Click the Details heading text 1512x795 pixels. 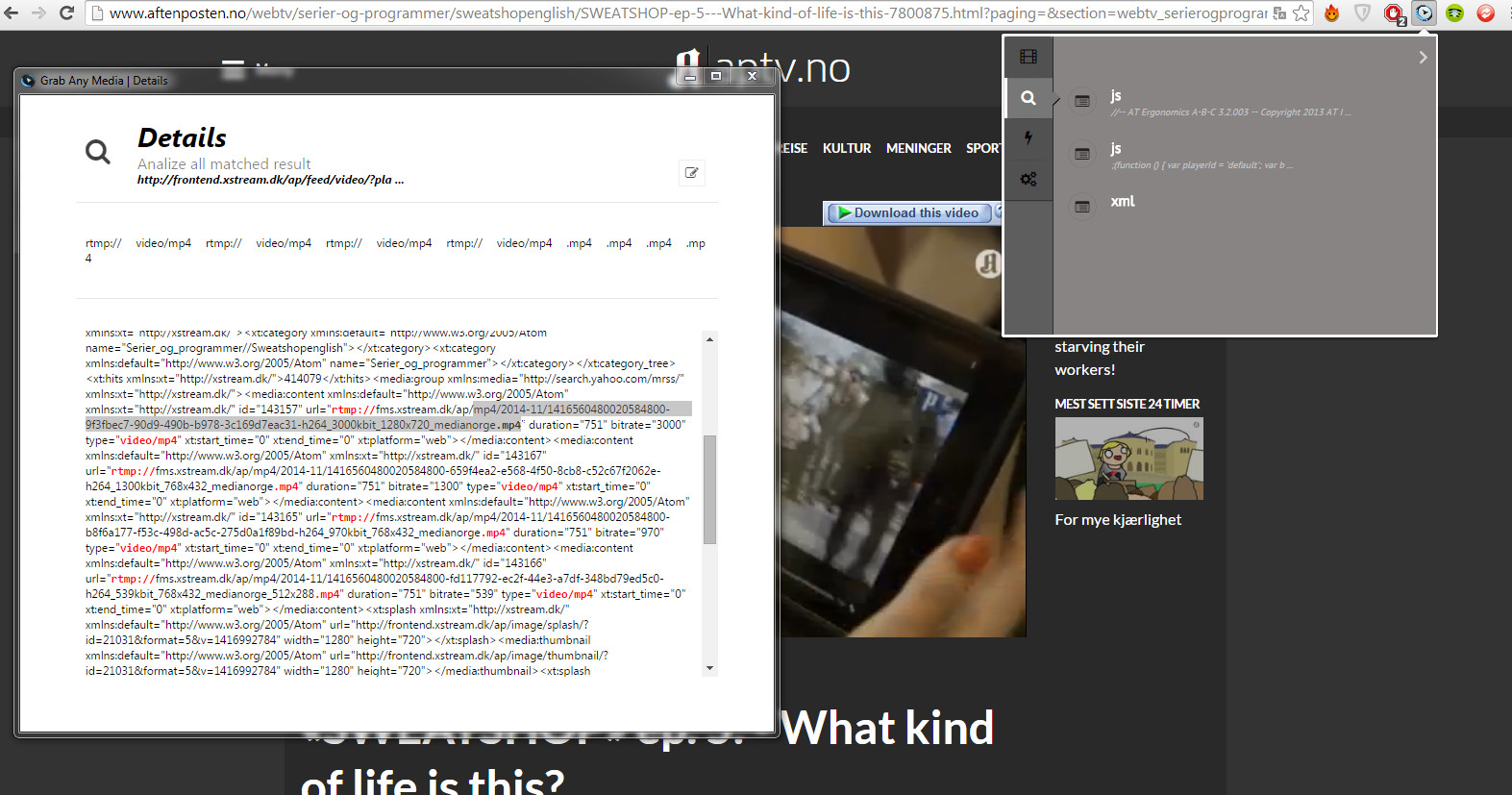coord(182,137)
